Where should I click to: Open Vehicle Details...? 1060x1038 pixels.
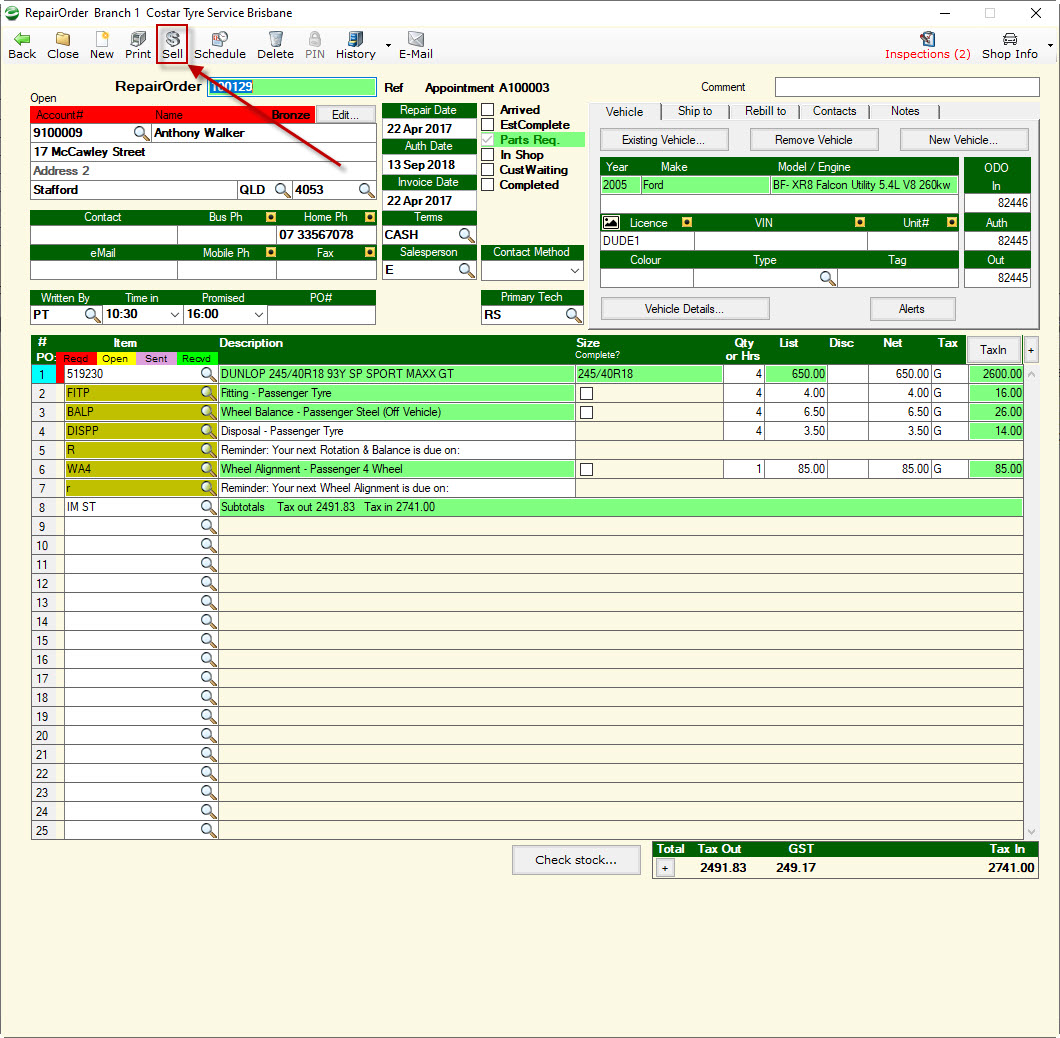(x=684, y=309)
